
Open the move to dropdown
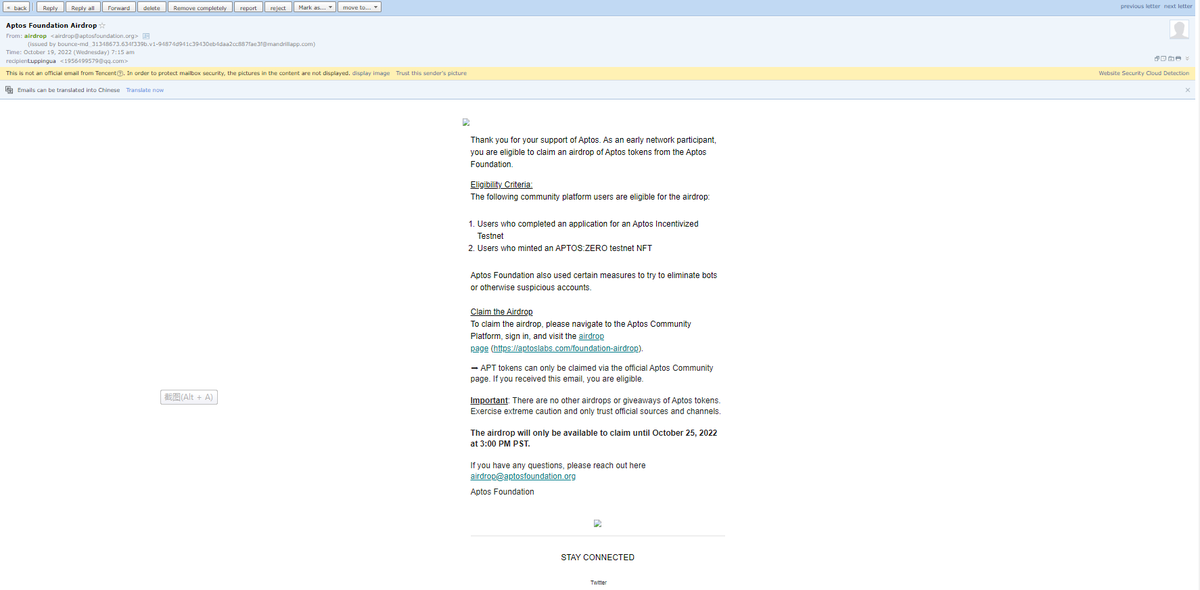[x=360, y=7]
